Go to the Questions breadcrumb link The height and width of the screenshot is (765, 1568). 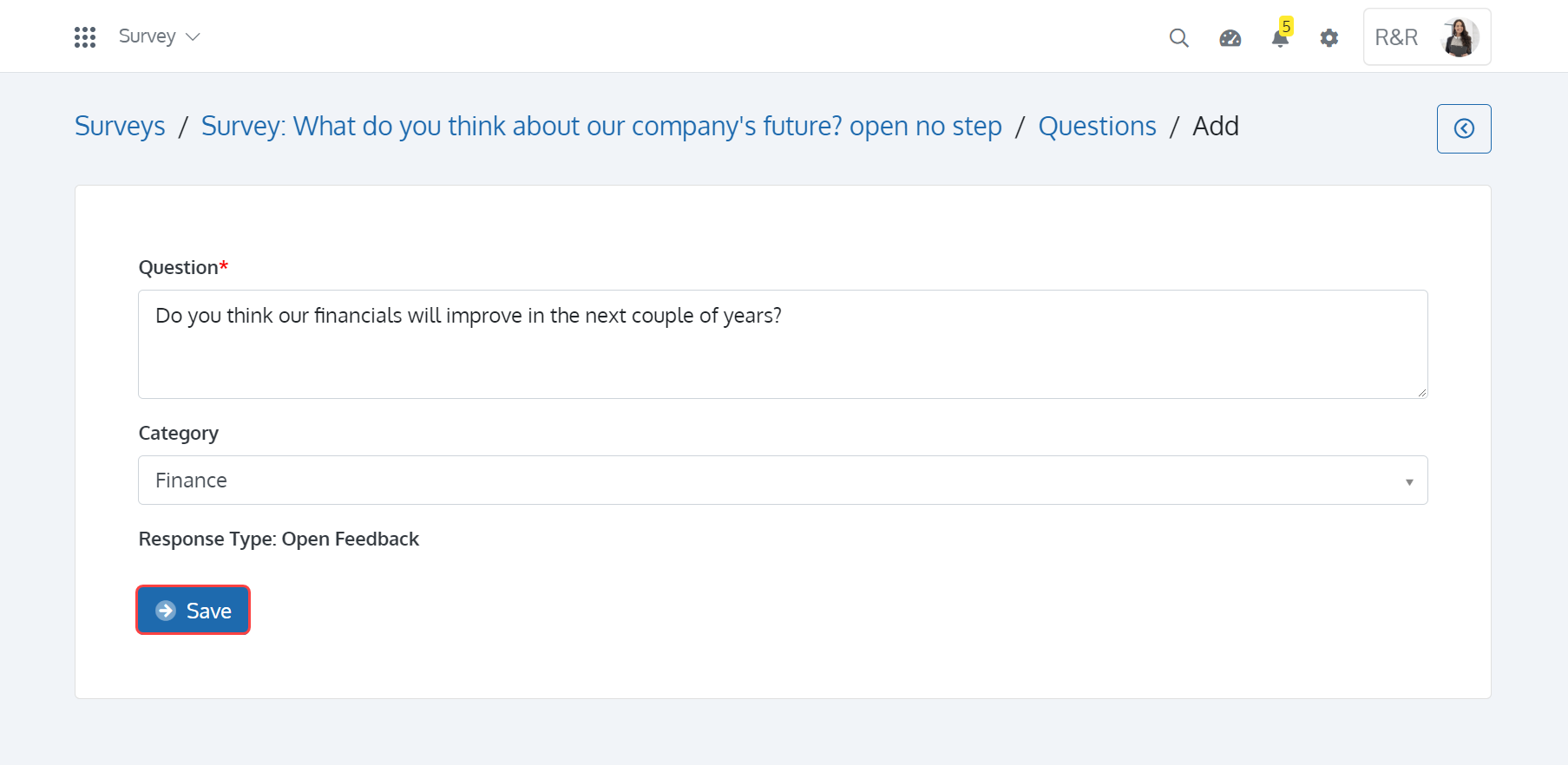pos(1097,127)
